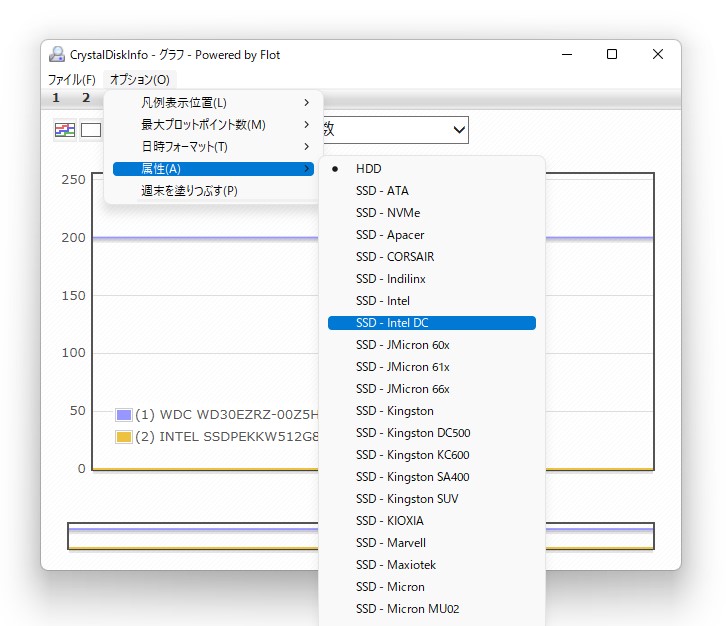Select SSD - Micron MU02 entry

click(432, 609)
